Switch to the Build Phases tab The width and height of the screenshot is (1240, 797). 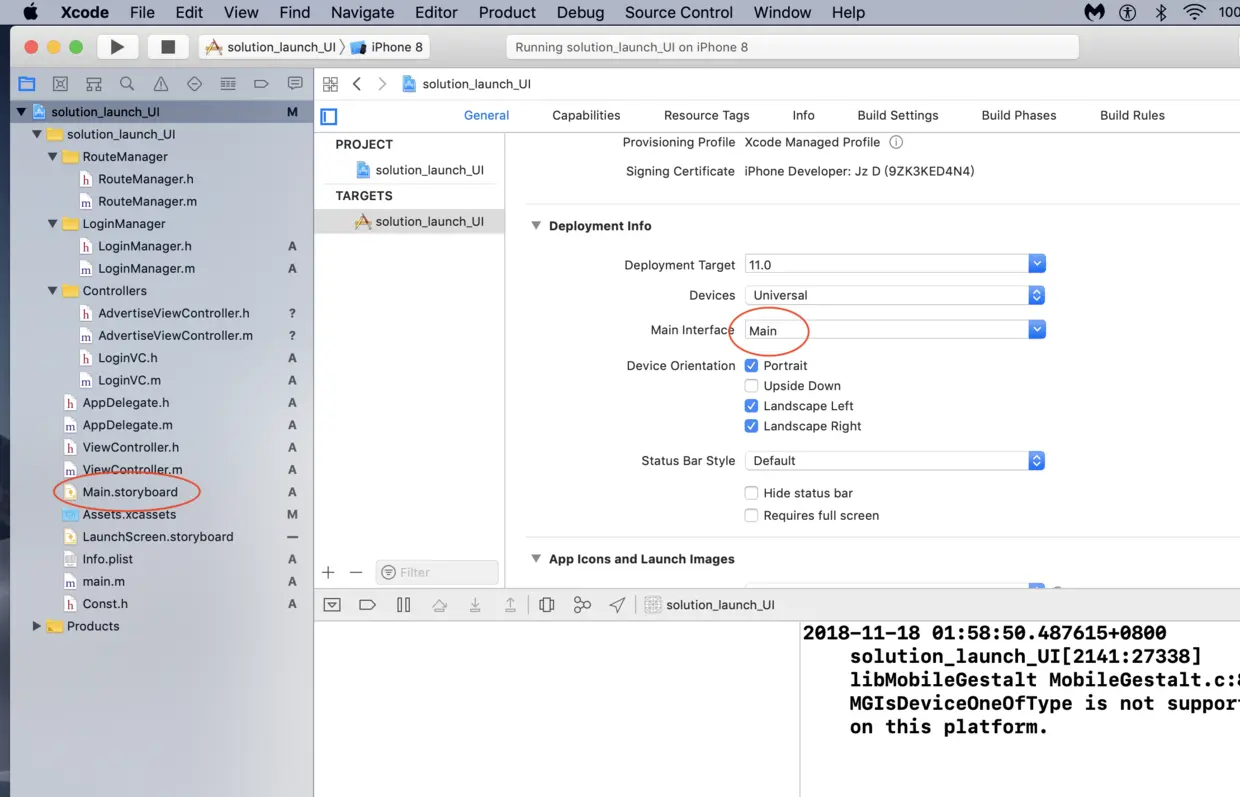click(1019, 116)
